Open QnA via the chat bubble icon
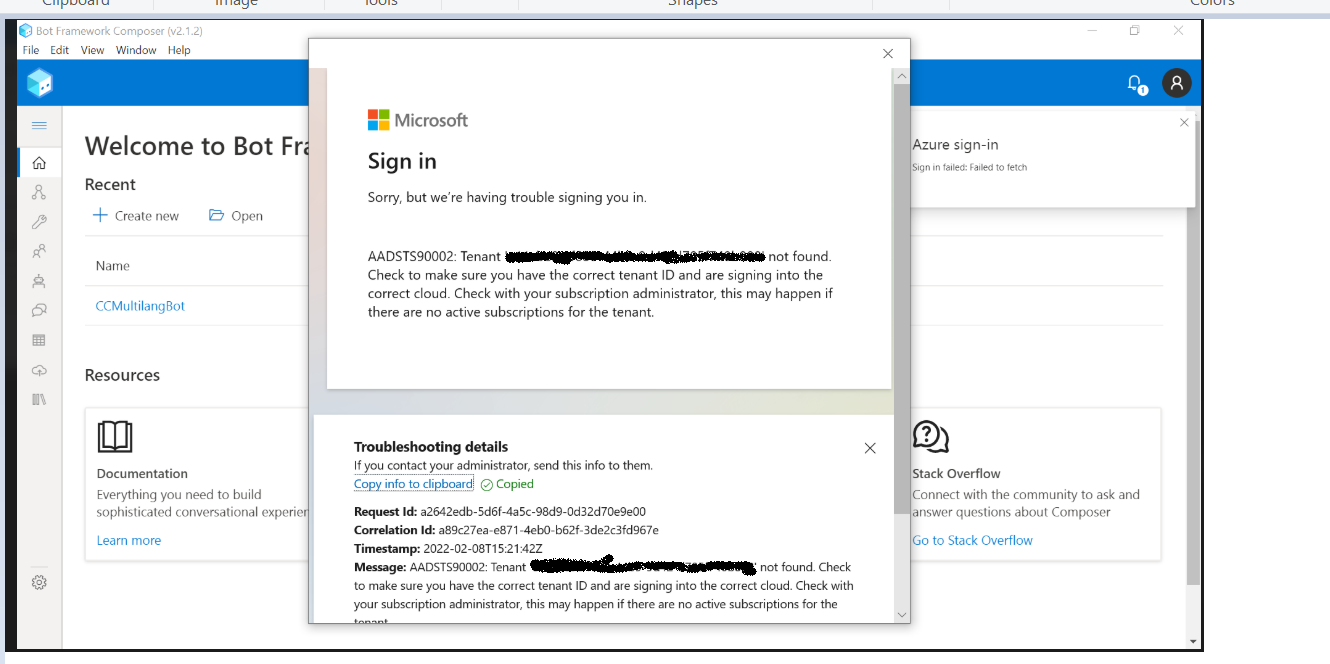 (x=39, y=311)
